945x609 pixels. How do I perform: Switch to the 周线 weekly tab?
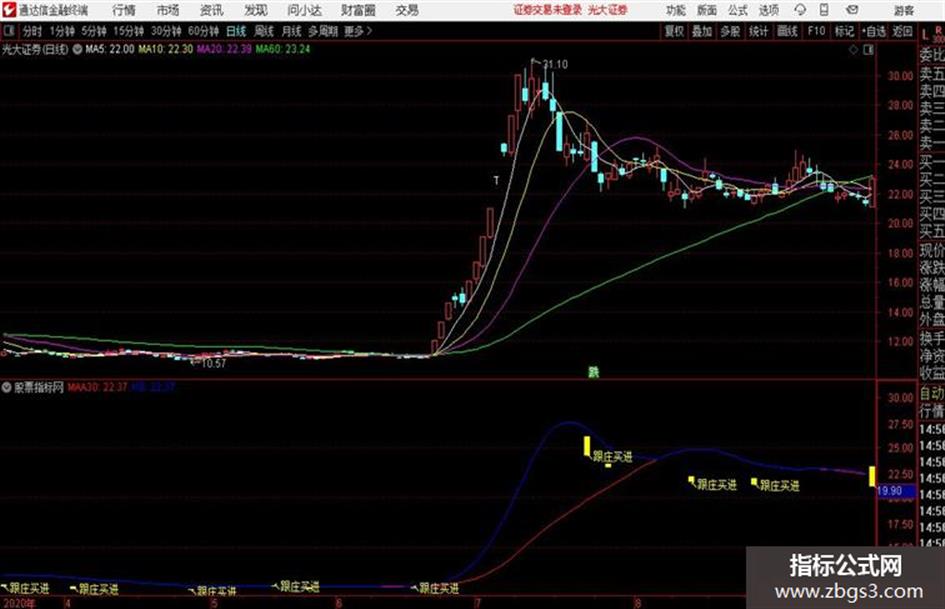[264, 31]
